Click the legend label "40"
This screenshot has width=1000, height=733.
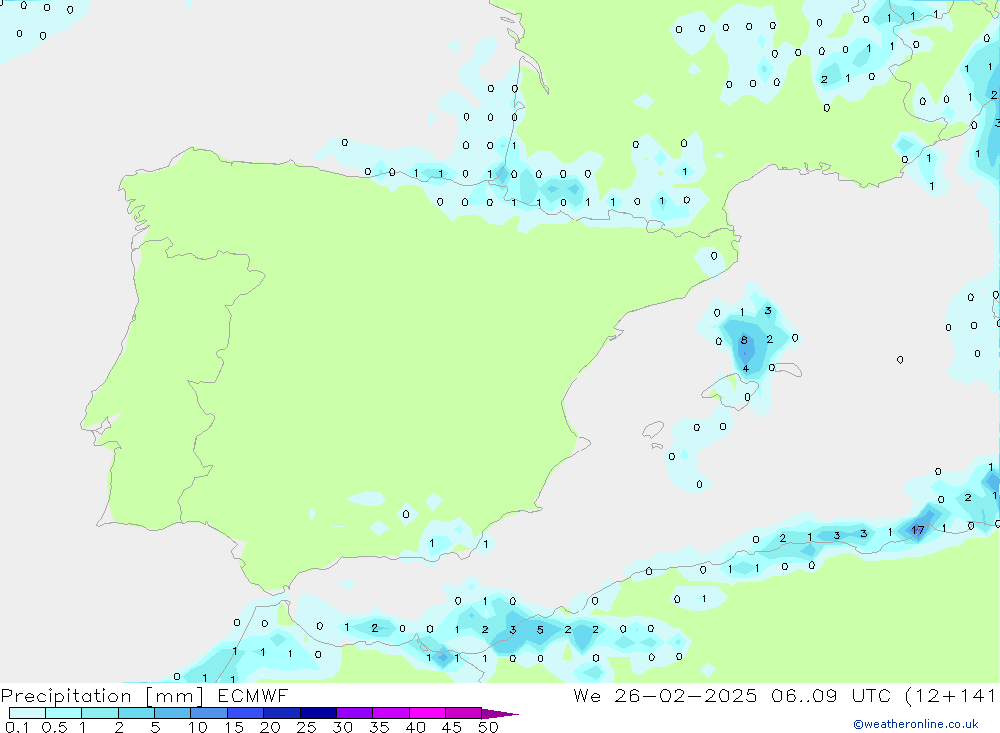point(416,727)
